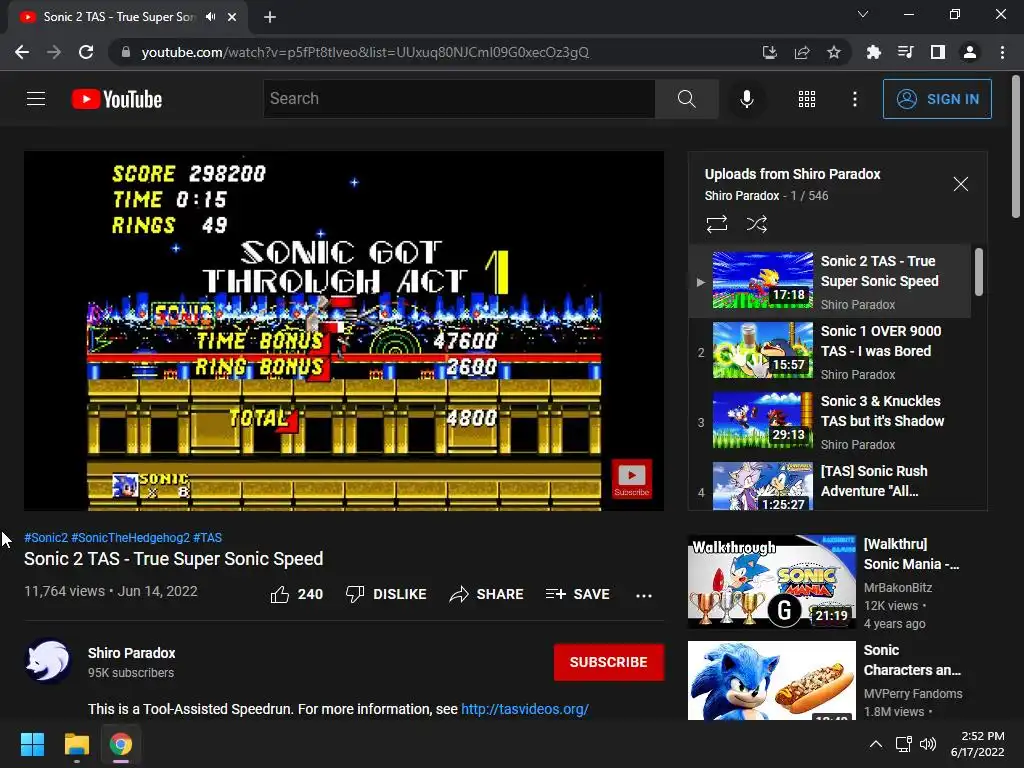The width and height of the screenshot is (1024, 768).
Task: Click the URL address bar
Action: (431, 52)
